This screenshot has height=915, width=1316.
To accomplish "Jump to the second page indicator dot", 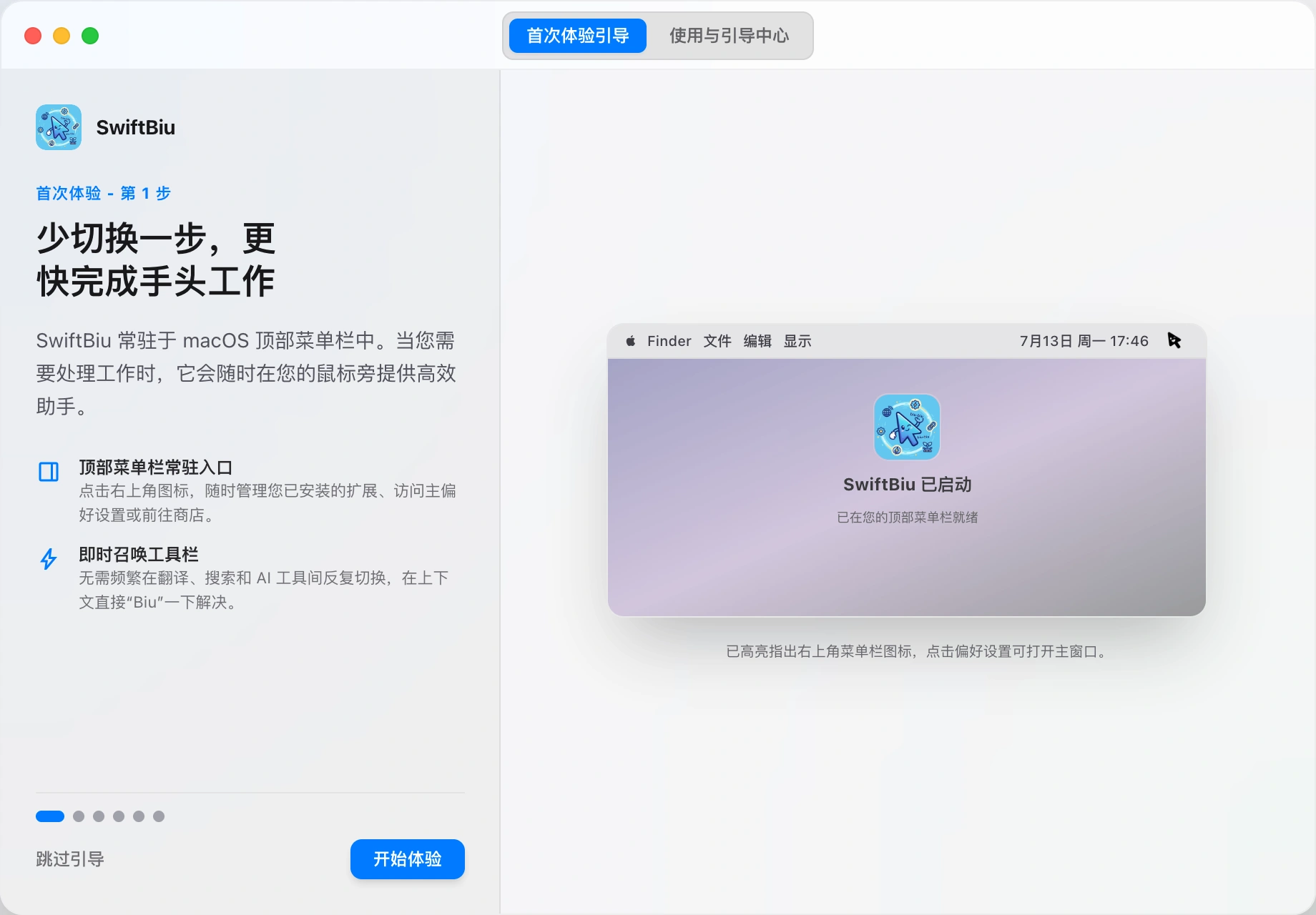I will (x=79, y=816).
